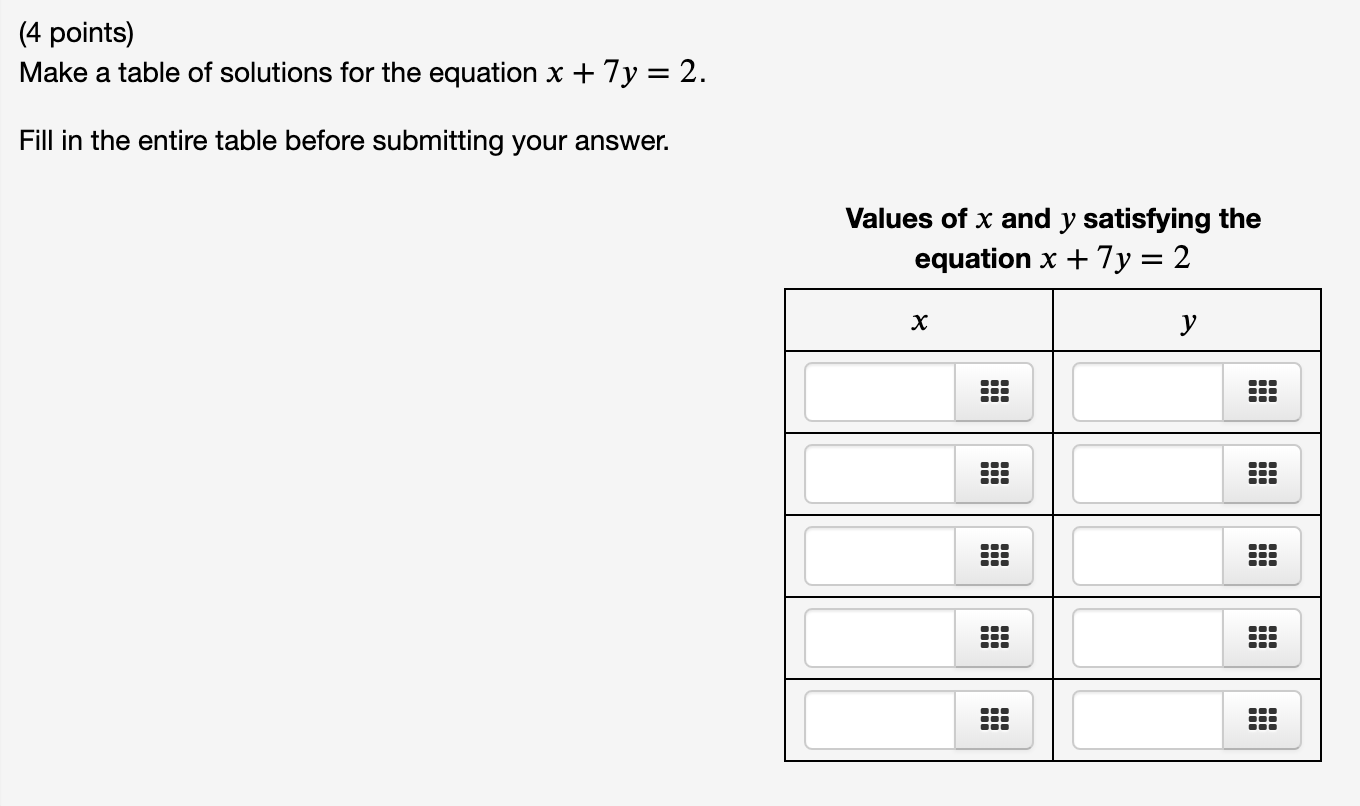
Task: Click into the last y value field
Action: coord(1143,720)
